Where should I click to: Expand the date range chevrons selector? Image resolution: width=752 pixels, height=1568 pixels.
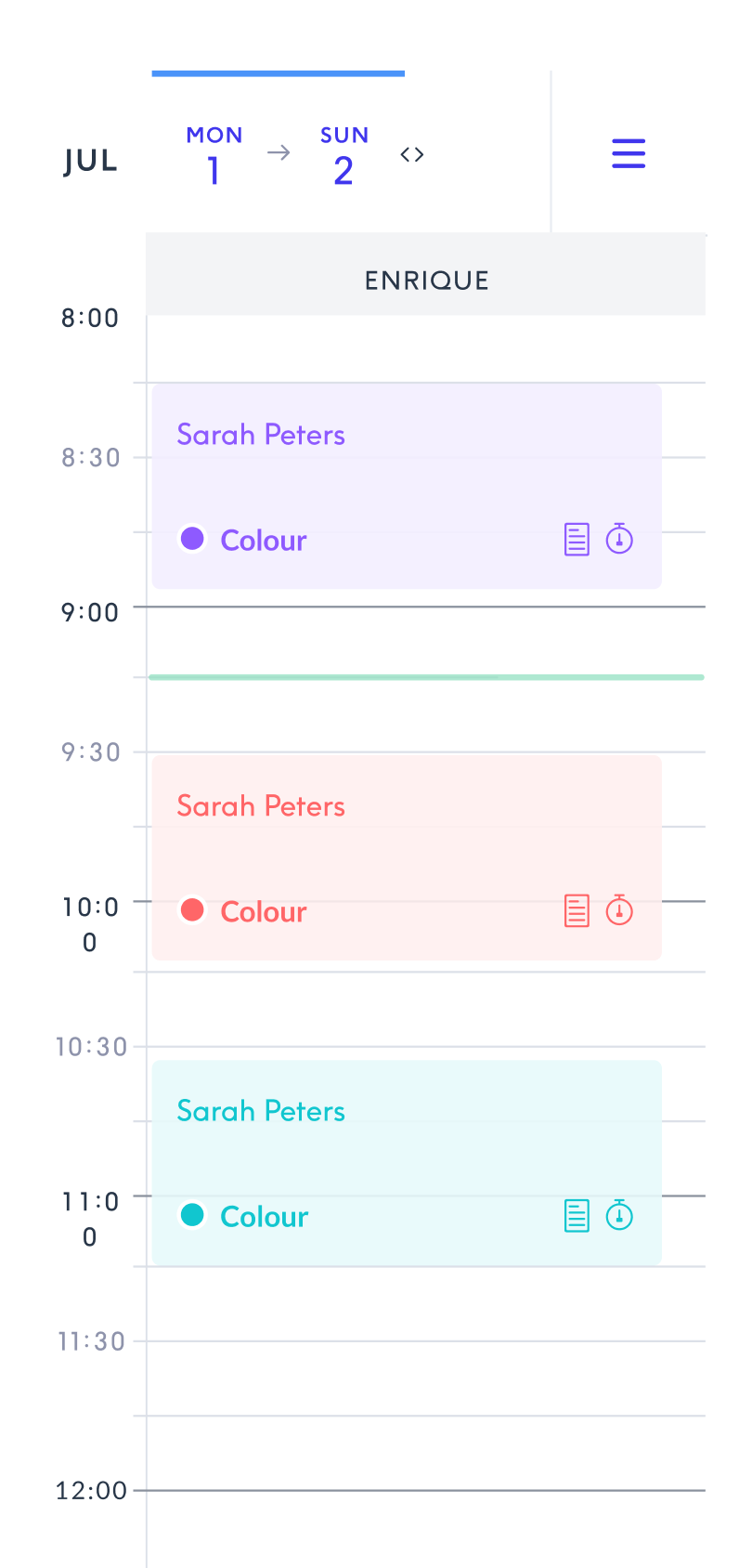[x=412, y=154]
